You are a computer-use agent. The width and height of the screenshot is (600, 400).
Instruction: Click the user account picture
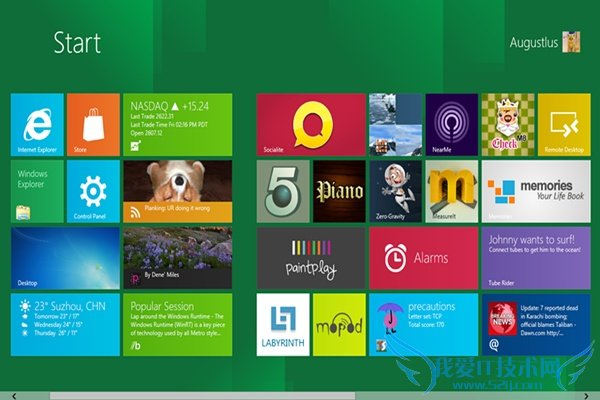[571, 42]
